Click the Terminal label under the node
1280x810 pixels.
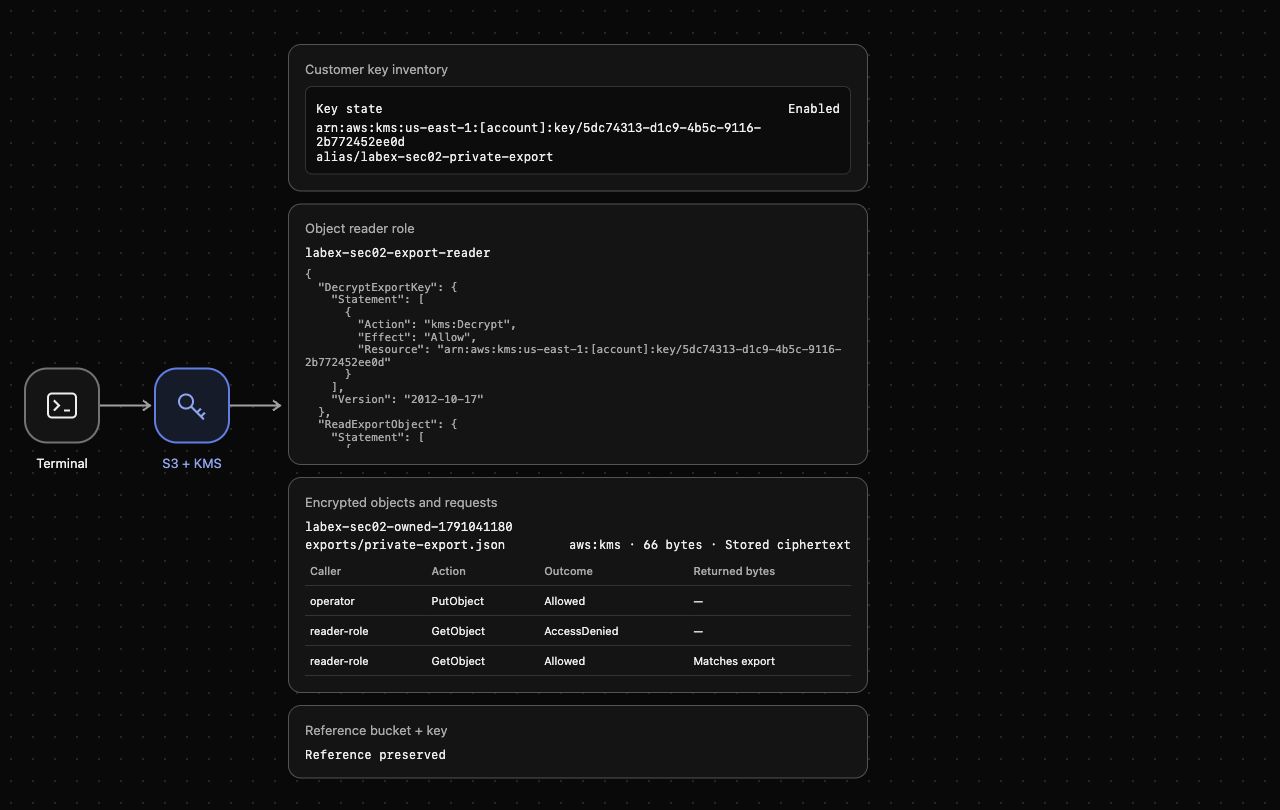click(x=62, y=464)
